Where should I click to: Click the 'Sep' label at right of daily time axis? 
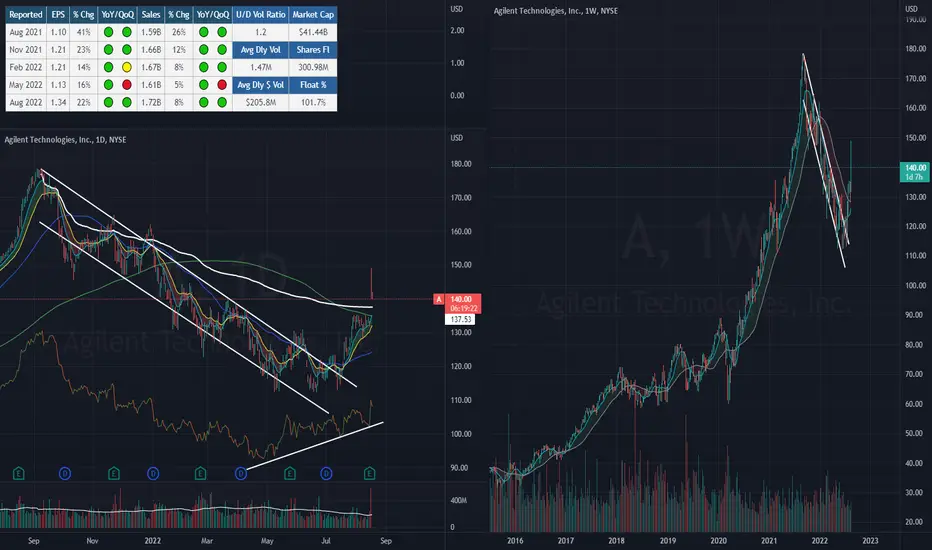(386, 540)
